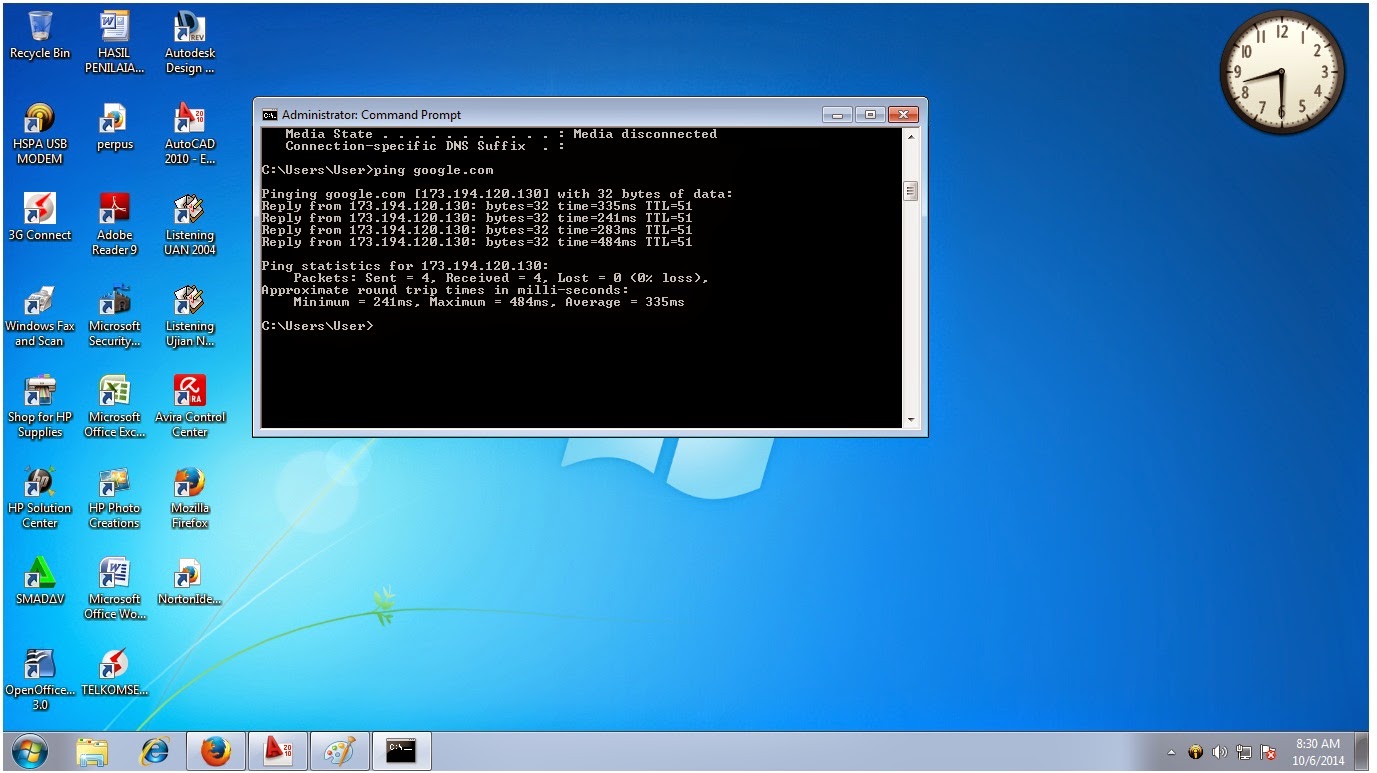
Task: Click the reply line with time=335ms
Action: point(477,206)
